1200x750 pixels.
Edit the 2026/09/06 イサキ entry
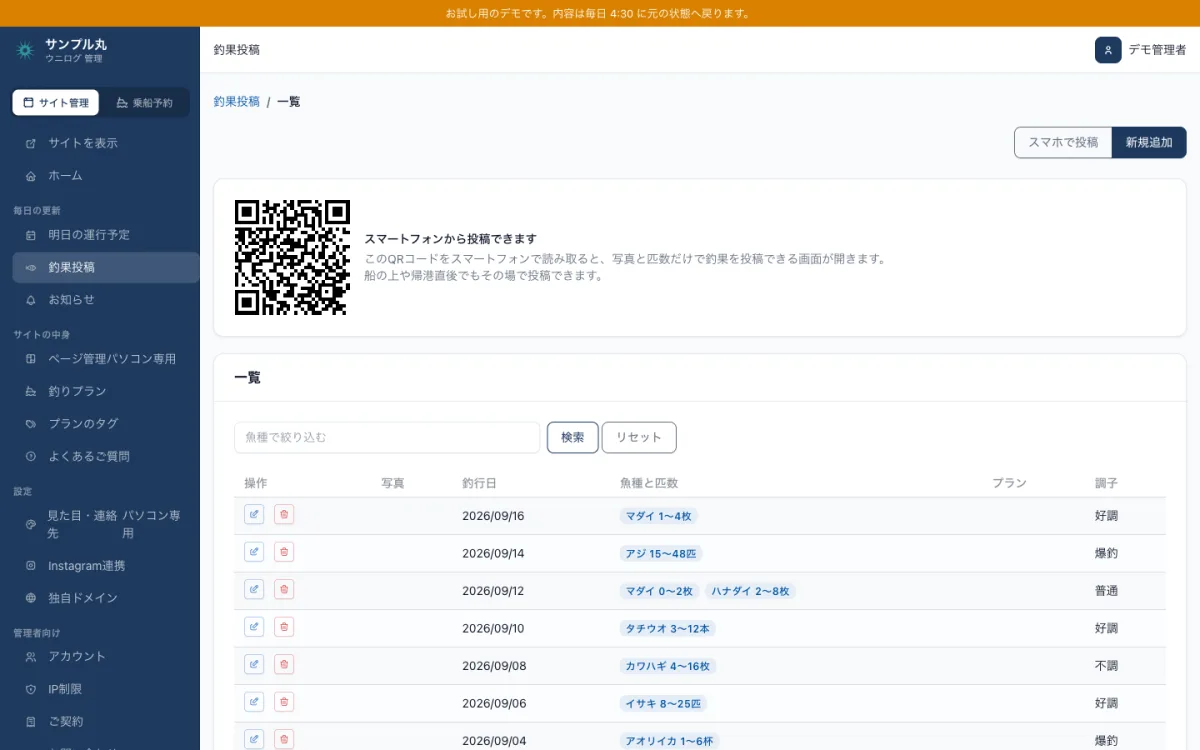click(254, 702)
